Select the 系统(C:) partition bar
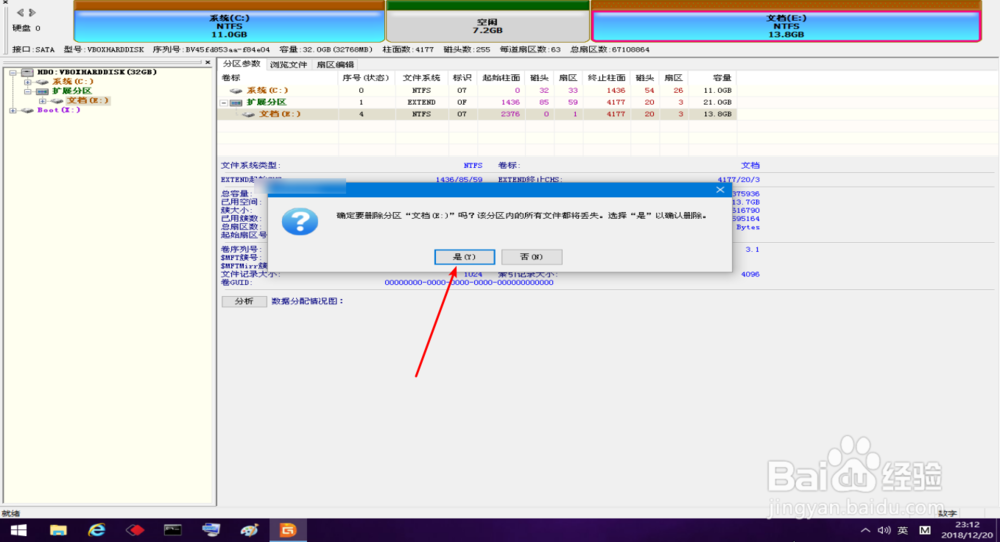The image size is (1000, 542). pyautogui.click(x=229, y=26)
